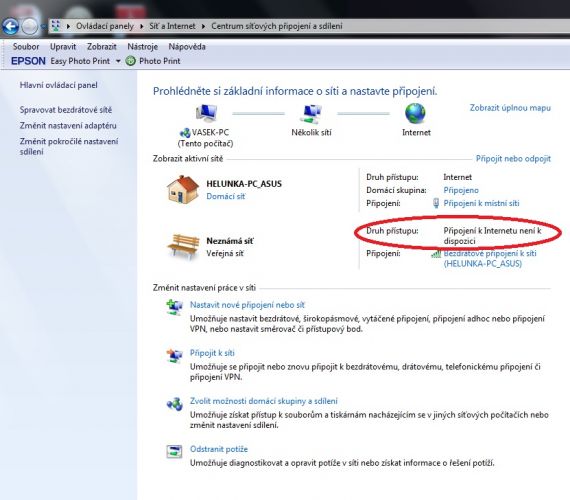Click the Internet globe icon

point(415,113)
